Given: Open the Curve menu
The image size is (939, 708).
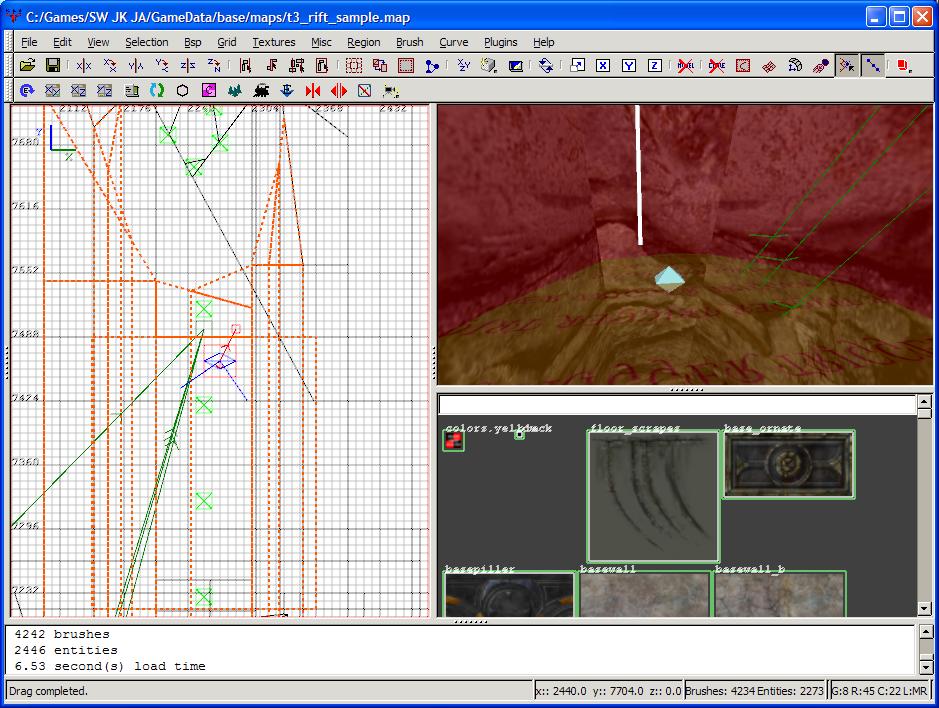Looking at the screenshot, I should (454, 42).
